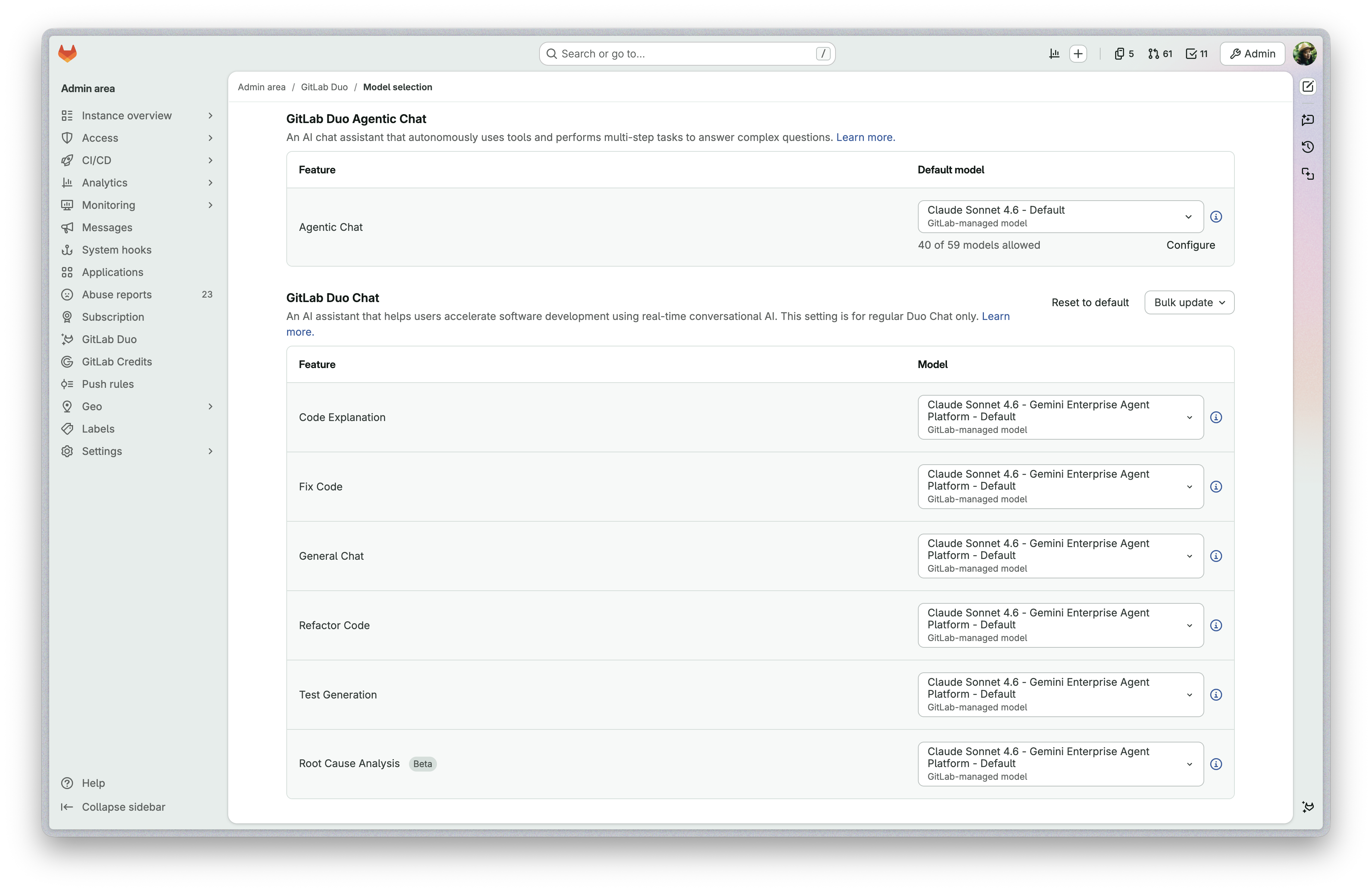Viewport: 1372px width, 892px height.
Task: Open GitLab Credits in the sidebar
Action: click(138, 361)
